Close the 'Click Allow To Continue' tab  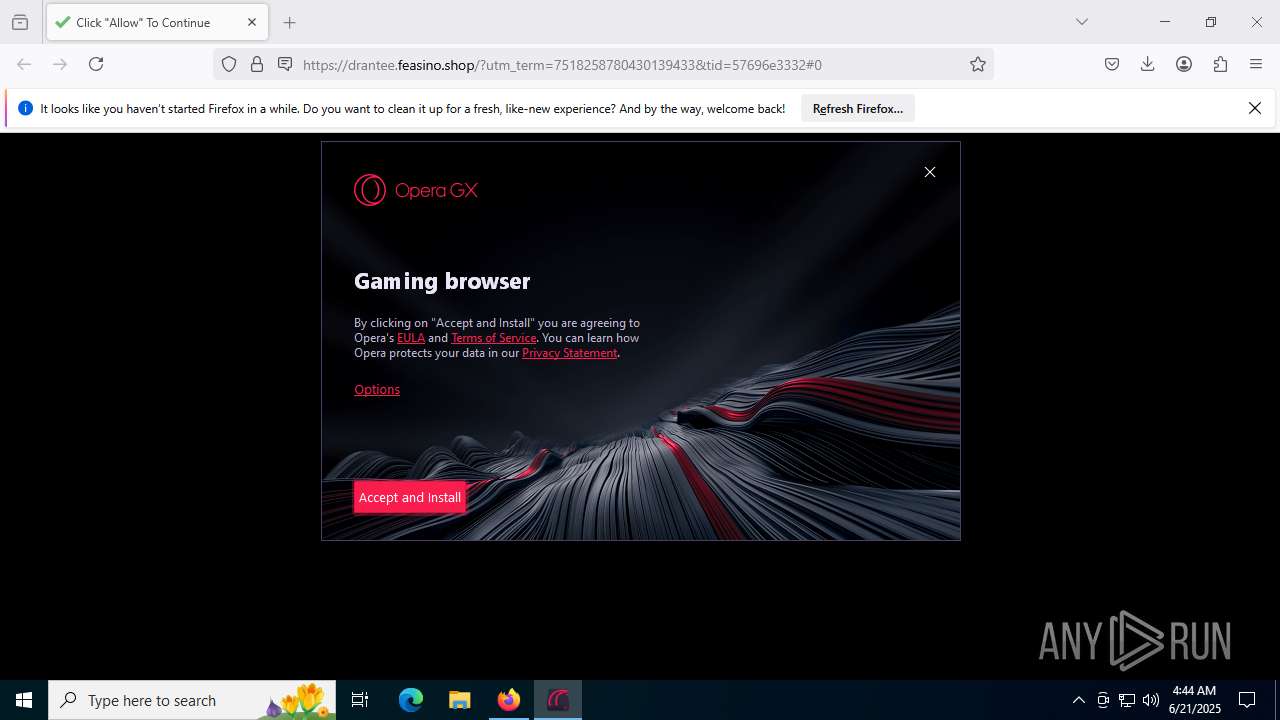click(252, 22)
